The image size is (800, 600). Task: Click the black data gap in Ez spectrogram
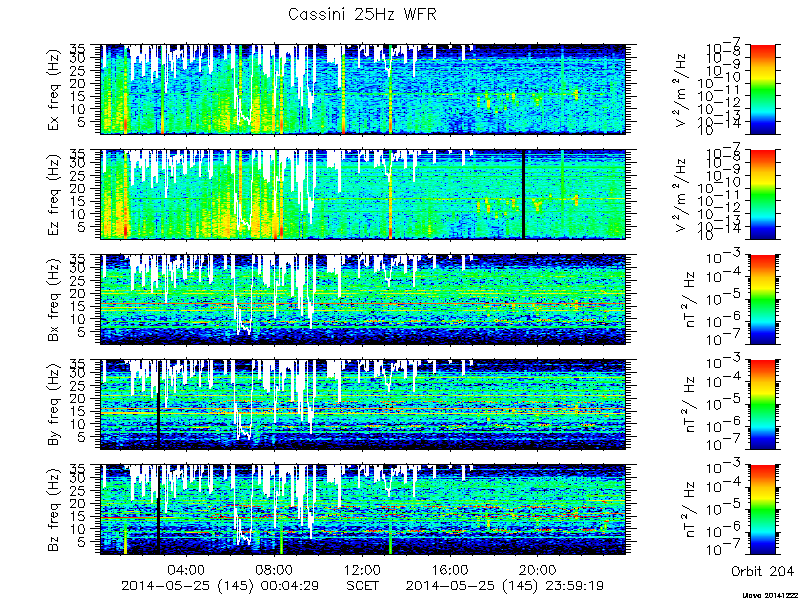523,194
